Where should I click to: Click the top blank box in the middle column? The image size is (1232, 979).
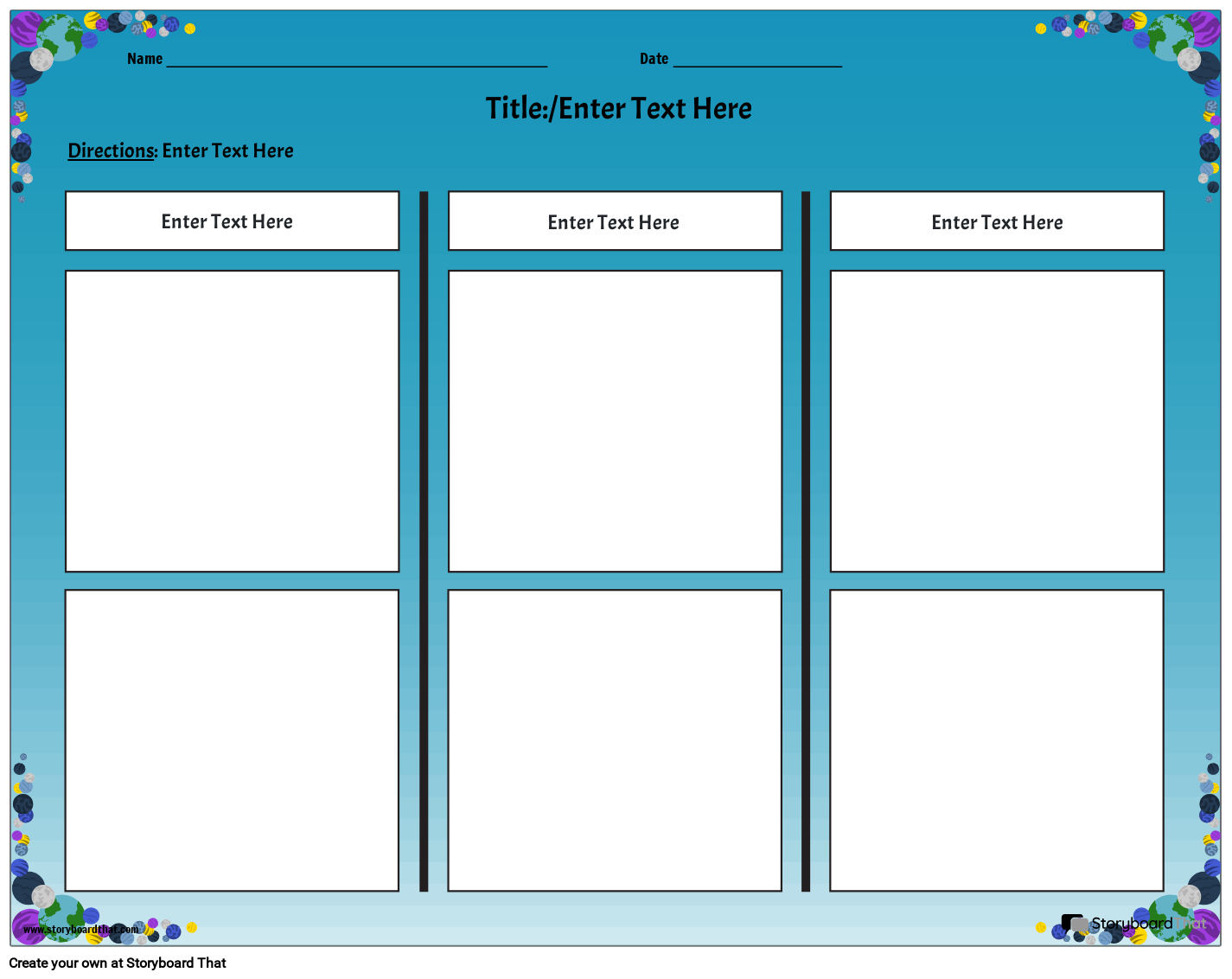tap(615, 422)
